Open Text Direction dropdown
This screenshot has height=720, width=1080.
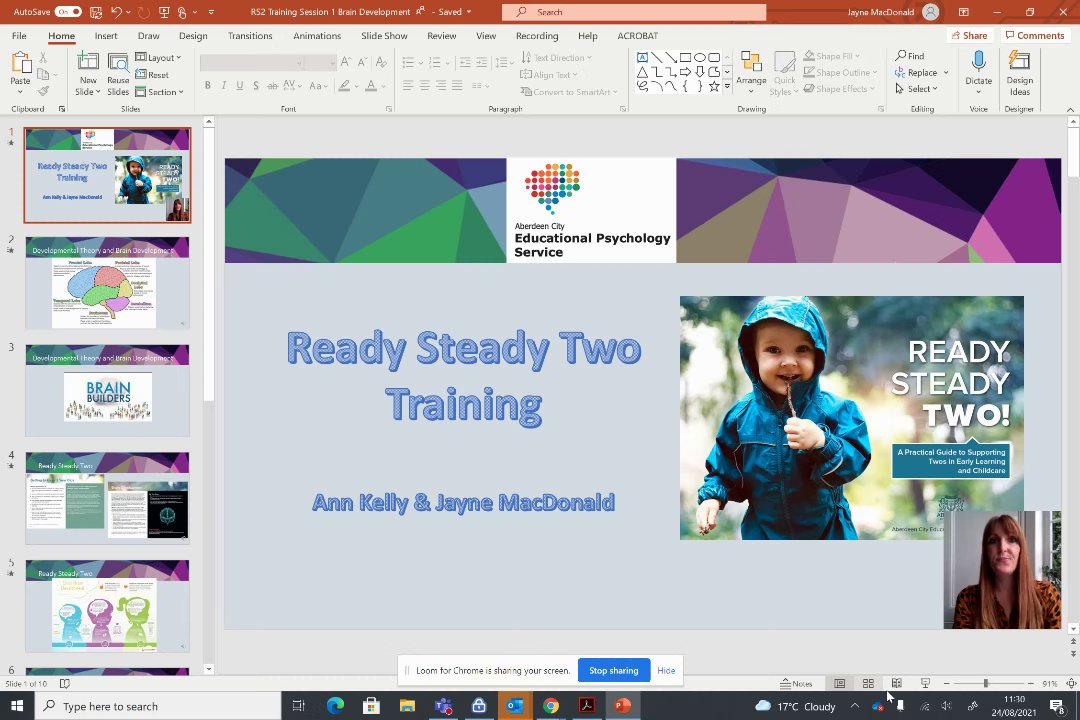point(557,58)
